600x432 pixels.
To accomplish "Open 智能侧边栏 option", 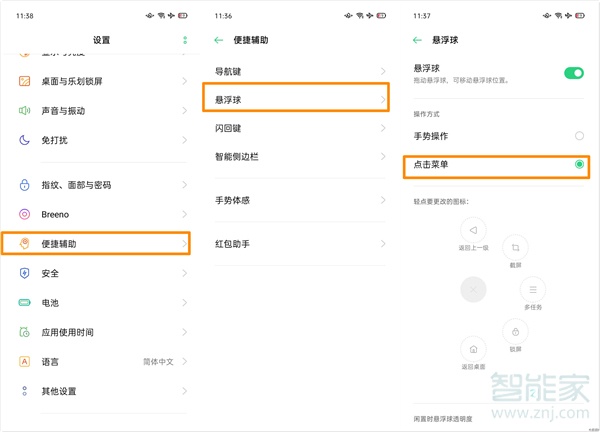I will [298, 157].
